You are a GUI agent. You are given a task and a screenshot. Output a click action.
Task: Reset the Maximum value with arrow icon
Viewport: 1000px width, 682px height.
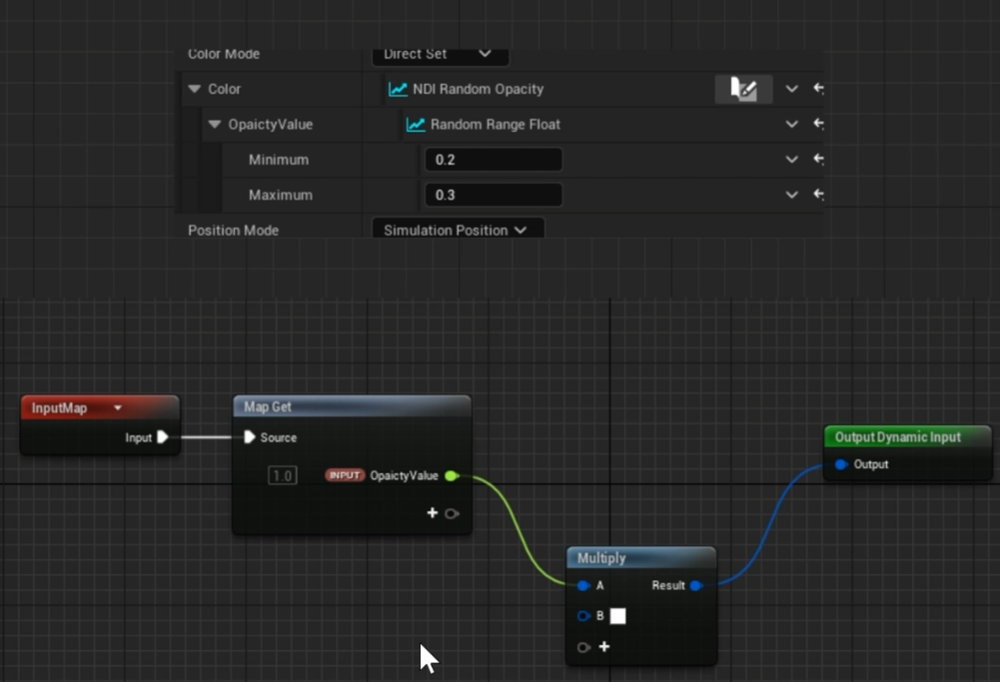pos(819,193)
